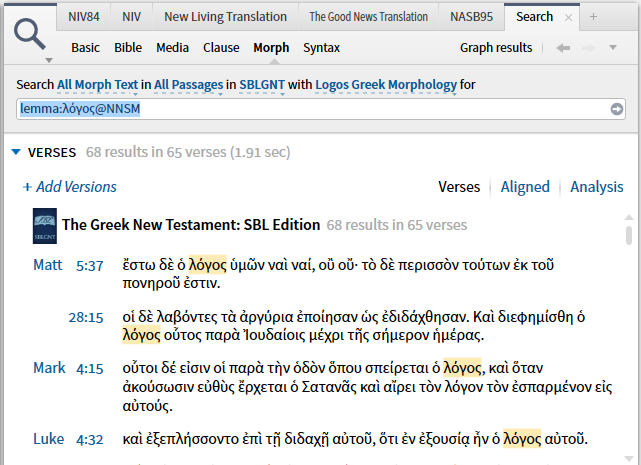641x465 pixels.
Task: Switch to Aligned view
Action: tap(525, 187)
